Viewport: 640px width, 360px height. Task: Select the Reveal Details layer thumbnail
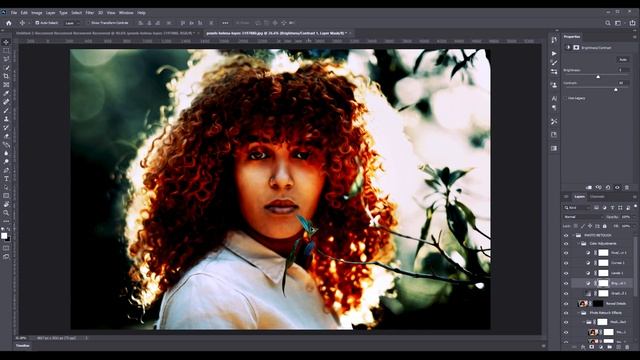pos(583,304)
